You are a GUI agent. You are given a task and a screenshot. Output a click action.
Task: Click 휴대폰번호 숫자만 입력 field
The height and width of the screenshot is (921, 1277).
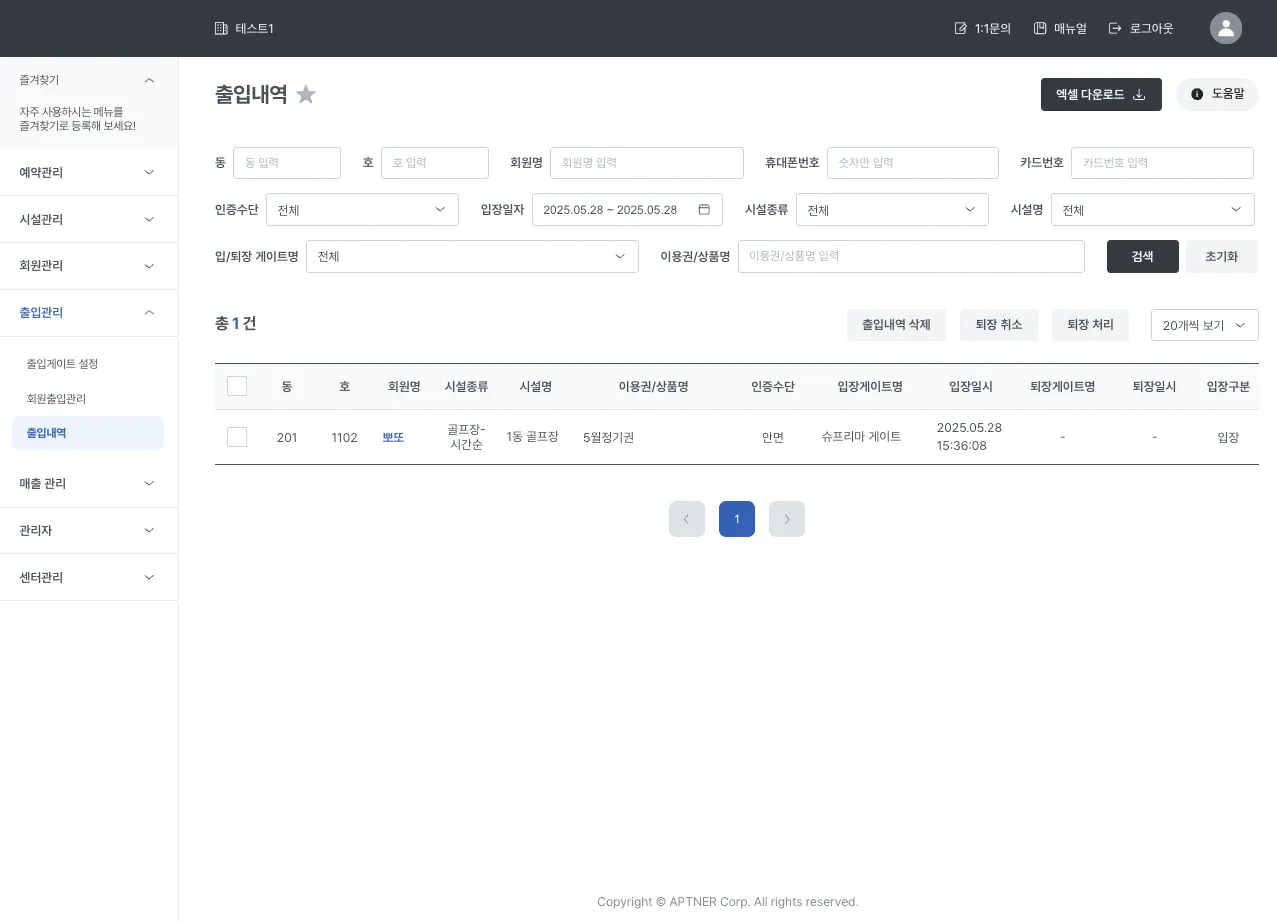click(x=913, y=163)
